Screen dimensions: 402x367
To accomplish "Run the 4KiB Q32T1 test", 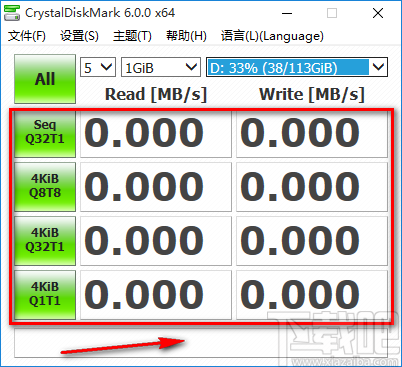I will point(45,241).
